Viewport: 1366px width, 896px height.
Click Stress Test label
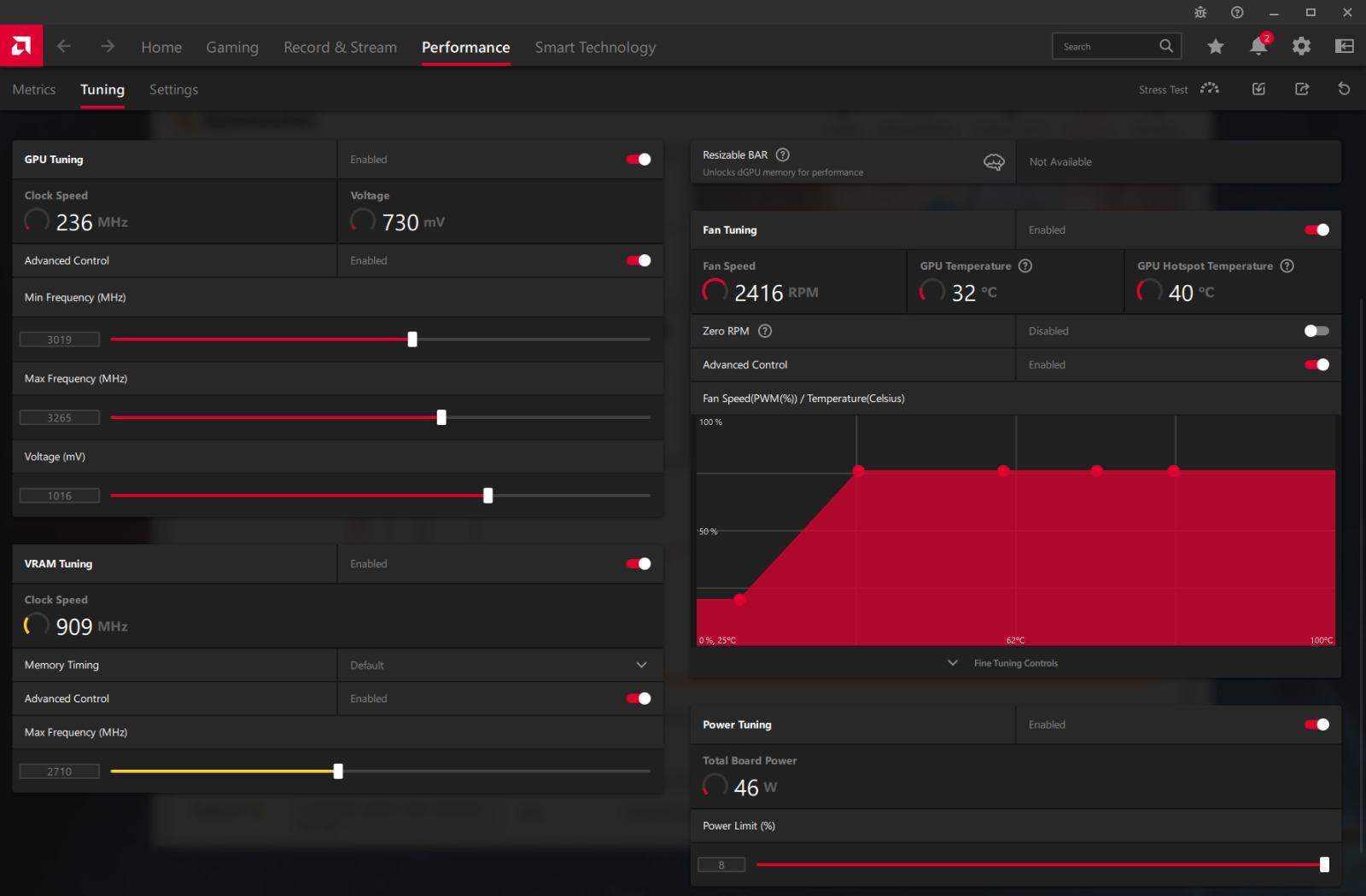[1163, 90]
